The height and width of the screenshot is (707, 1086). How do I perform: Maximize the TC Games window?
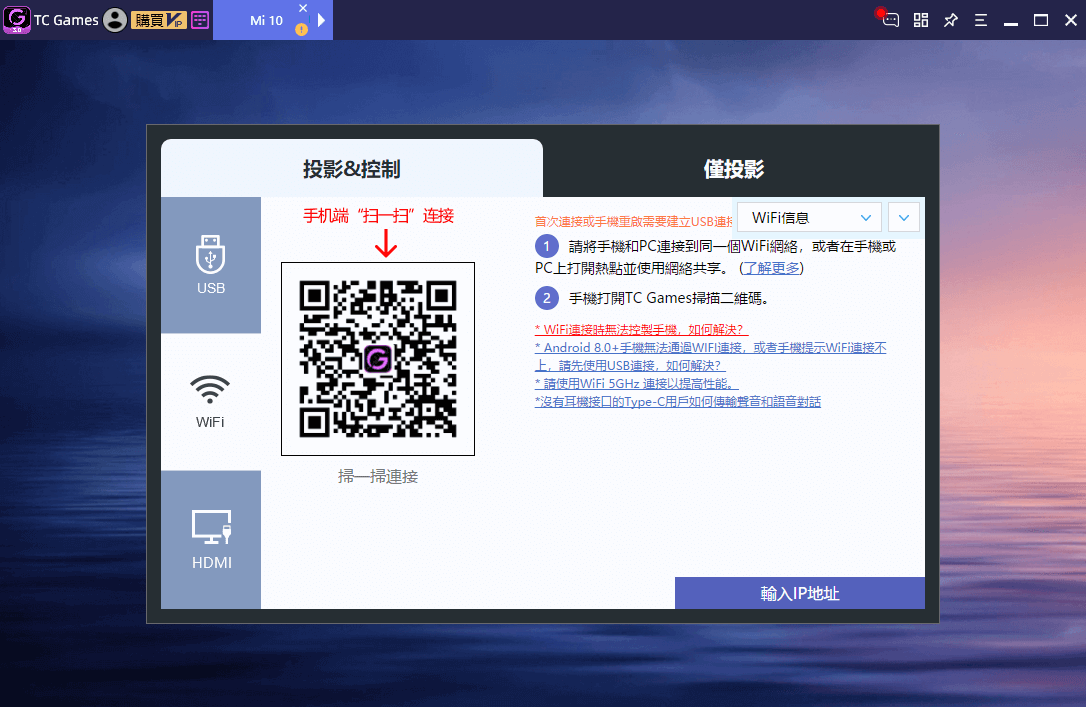tap(1041, 20)
